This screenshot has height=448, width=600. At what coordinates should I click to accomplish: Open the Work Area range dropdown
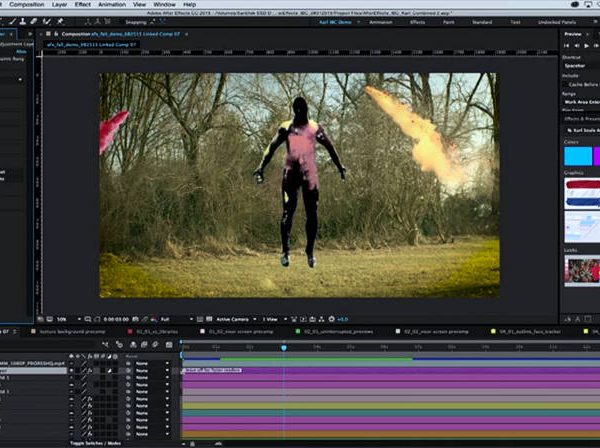(x=581, y=102)
